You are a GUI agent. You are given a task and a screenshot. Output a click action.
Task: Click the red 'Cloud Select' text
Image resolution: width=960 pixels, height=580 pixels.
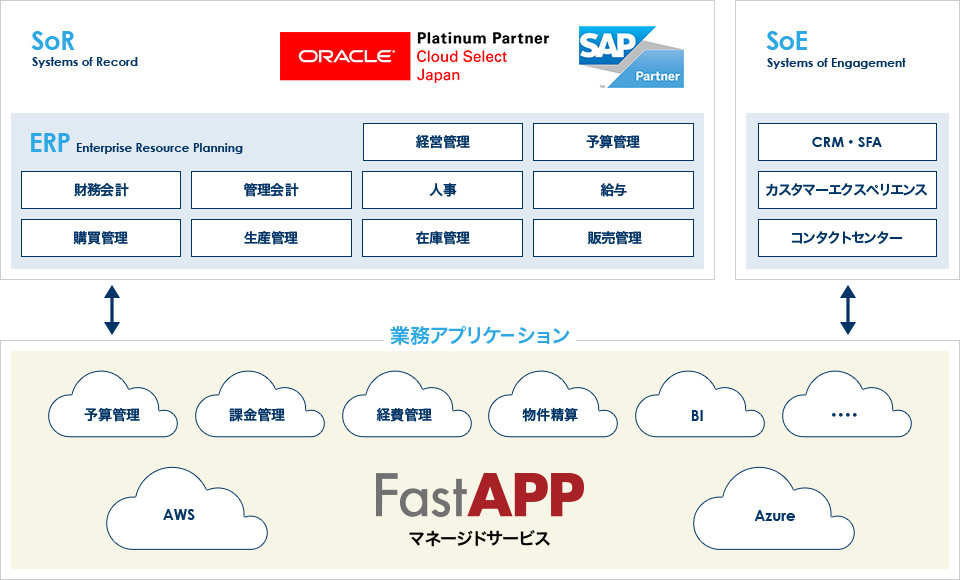(462, 56)
